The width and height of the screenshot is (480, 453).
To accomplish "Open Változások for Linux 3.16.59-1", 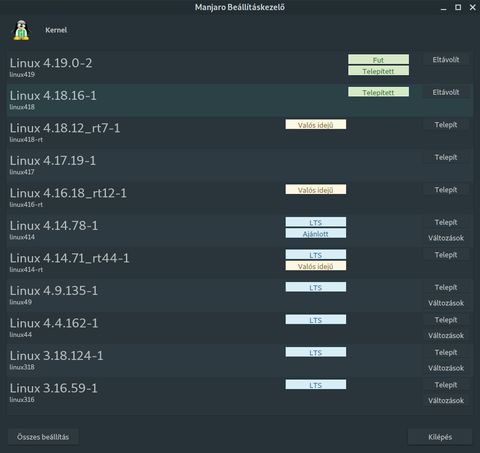I will point(446,400).
